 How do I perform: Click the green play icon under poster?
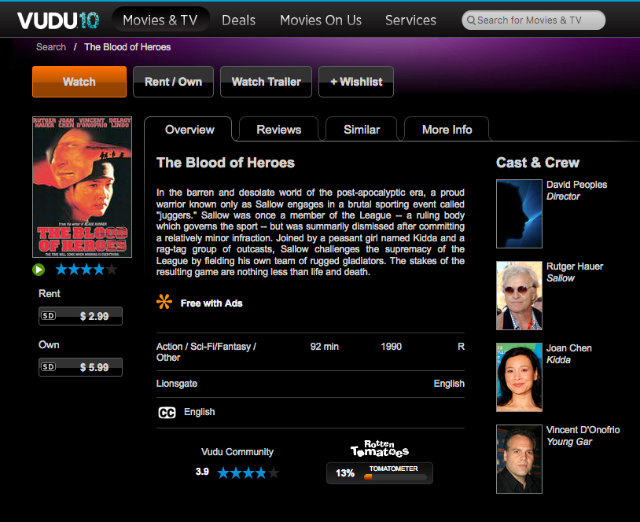pos(39,270)
